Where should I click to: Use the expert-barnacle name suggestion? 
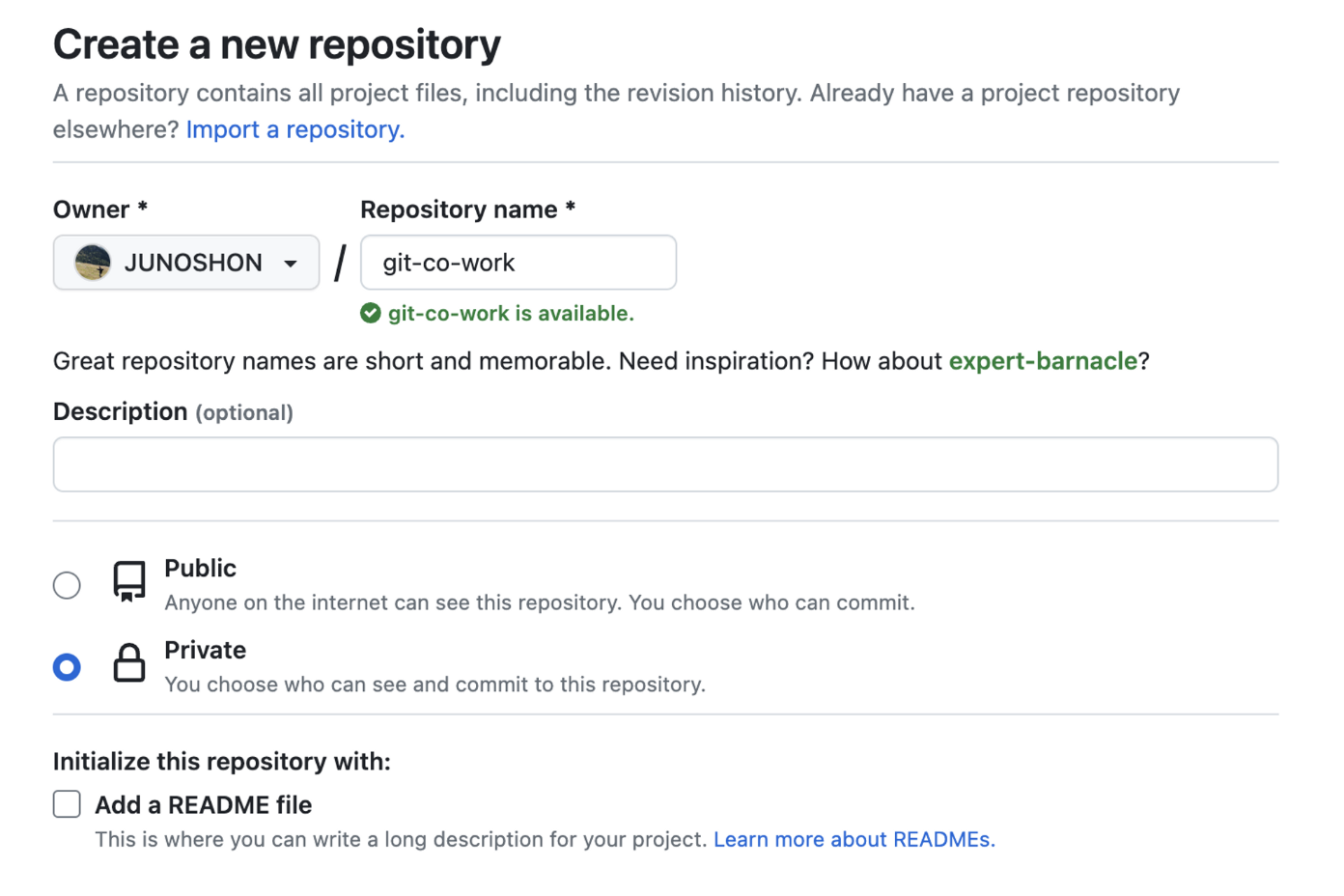pyautogui.click(x=1043, y=361)
